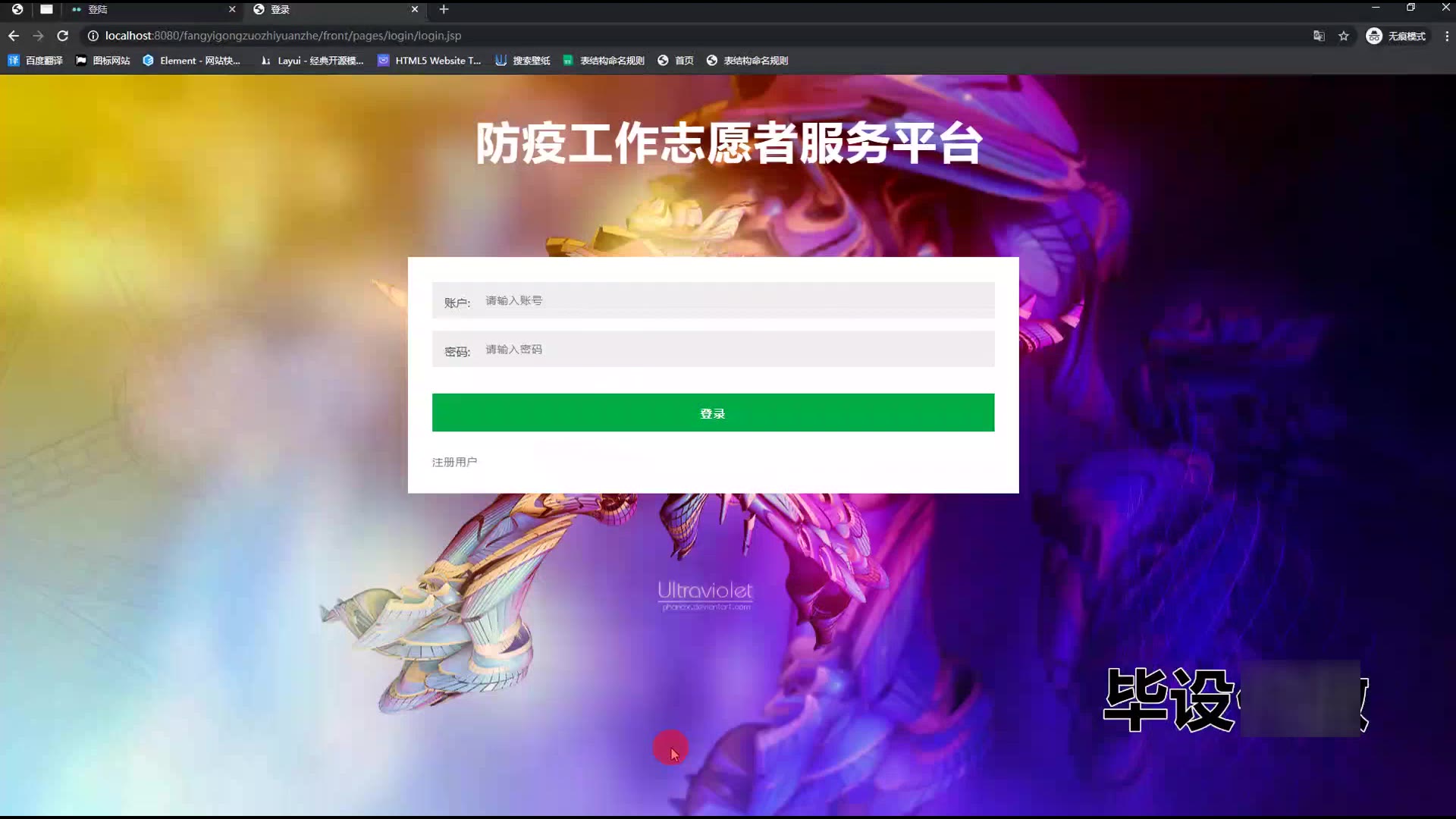
Task: Open the Layui bookmark
Action: pyautogui.click(x=312, y=61)
